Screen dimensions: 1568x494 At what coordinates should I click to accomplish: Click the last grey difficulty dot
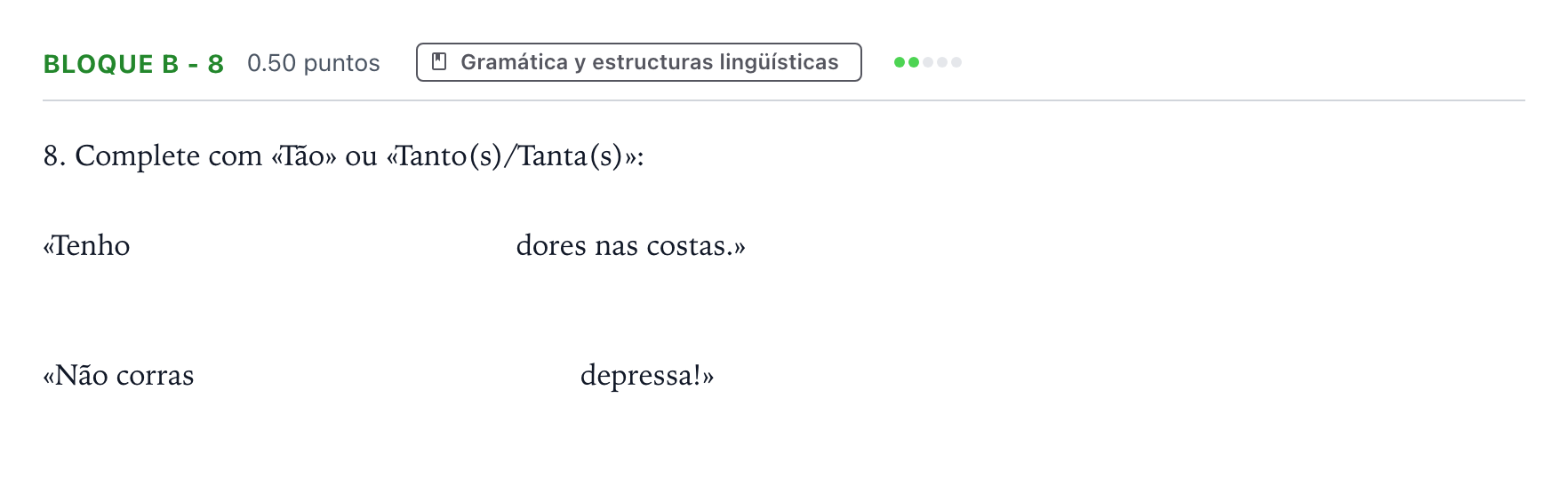tap(956, 62)
